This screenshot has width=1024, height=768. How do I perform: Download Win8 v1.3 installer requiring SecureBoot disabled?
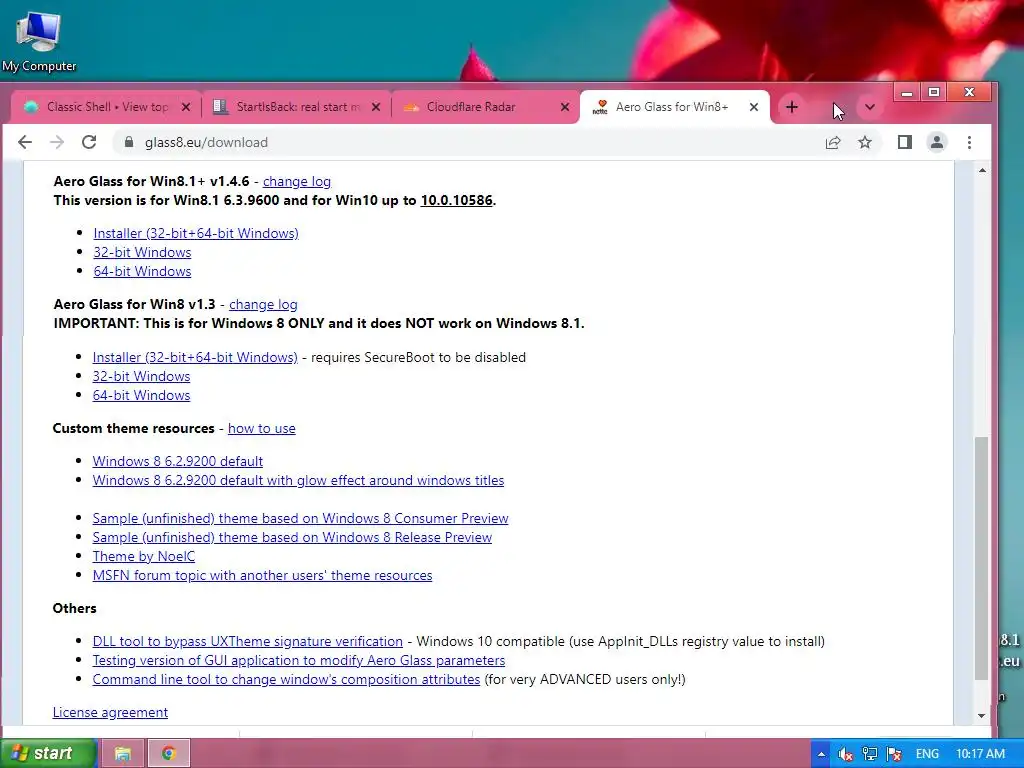pos(195,357)
